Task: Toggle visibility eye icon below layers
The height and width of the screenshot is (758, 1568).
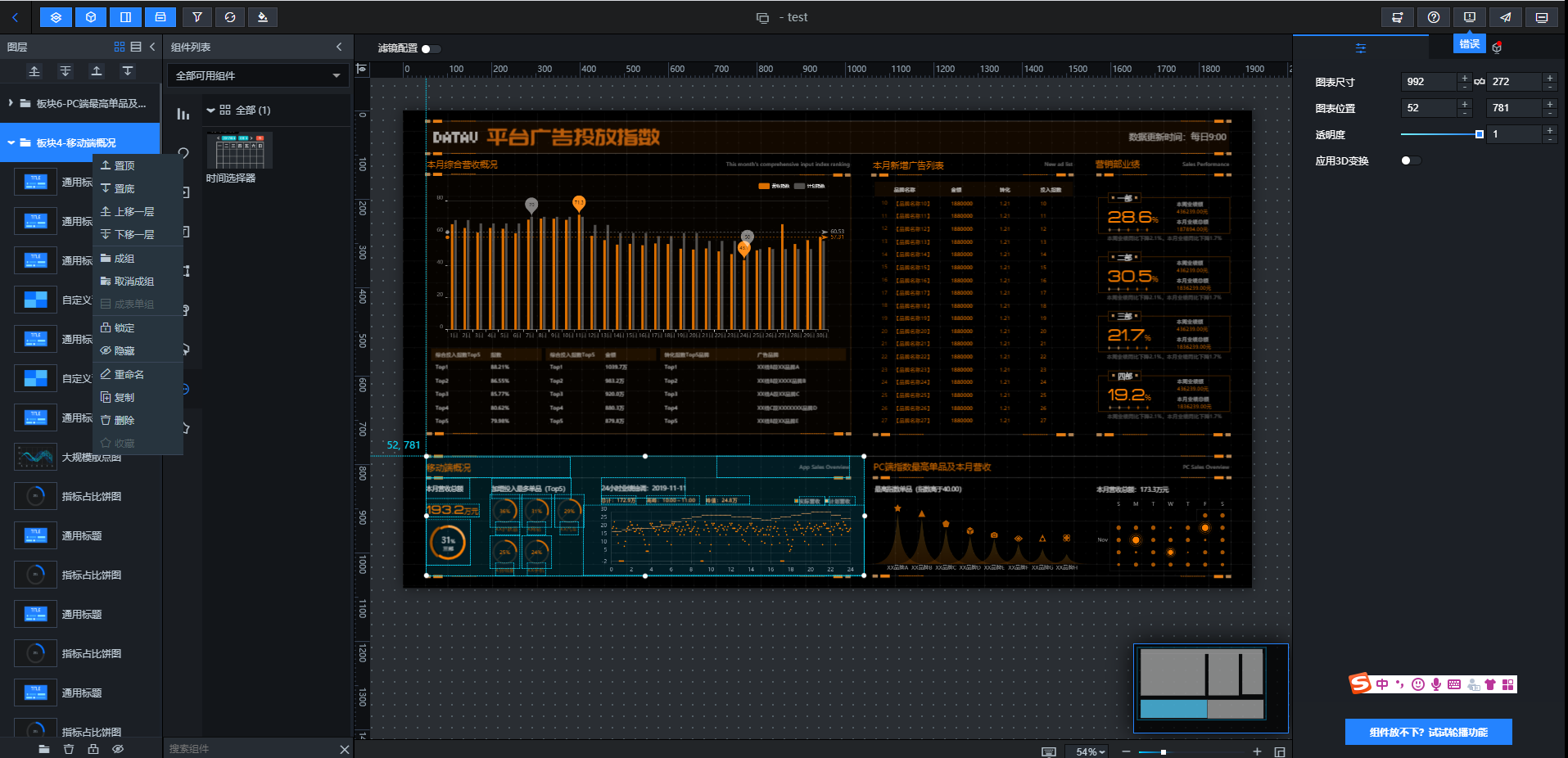Action: pyautogui.click(x=118, y=749)
